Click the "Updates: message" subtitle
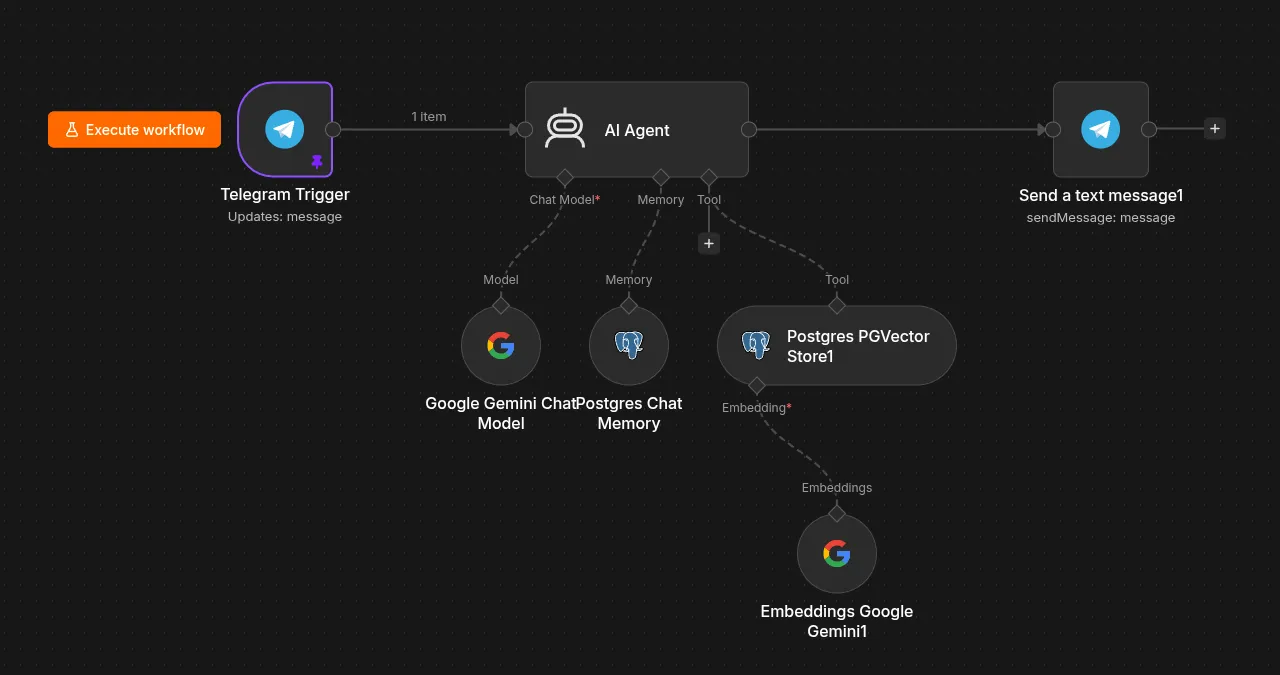Viewport: 1280px width, 675px height. [x=285, y=217]
